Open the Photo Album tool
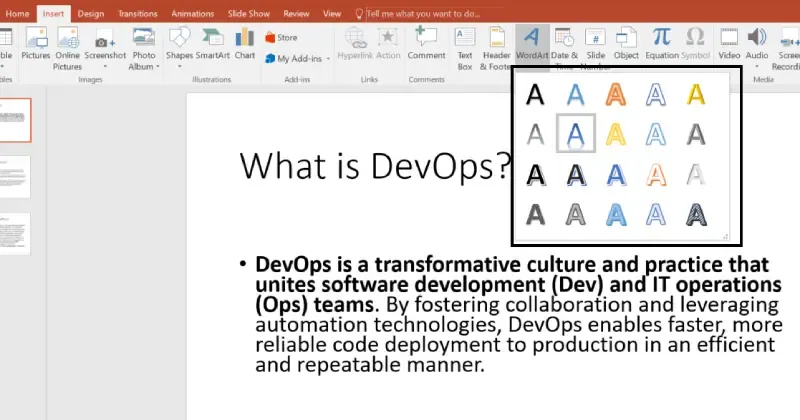800x420 pixels. pyautogui.click(x=144, y=48)
